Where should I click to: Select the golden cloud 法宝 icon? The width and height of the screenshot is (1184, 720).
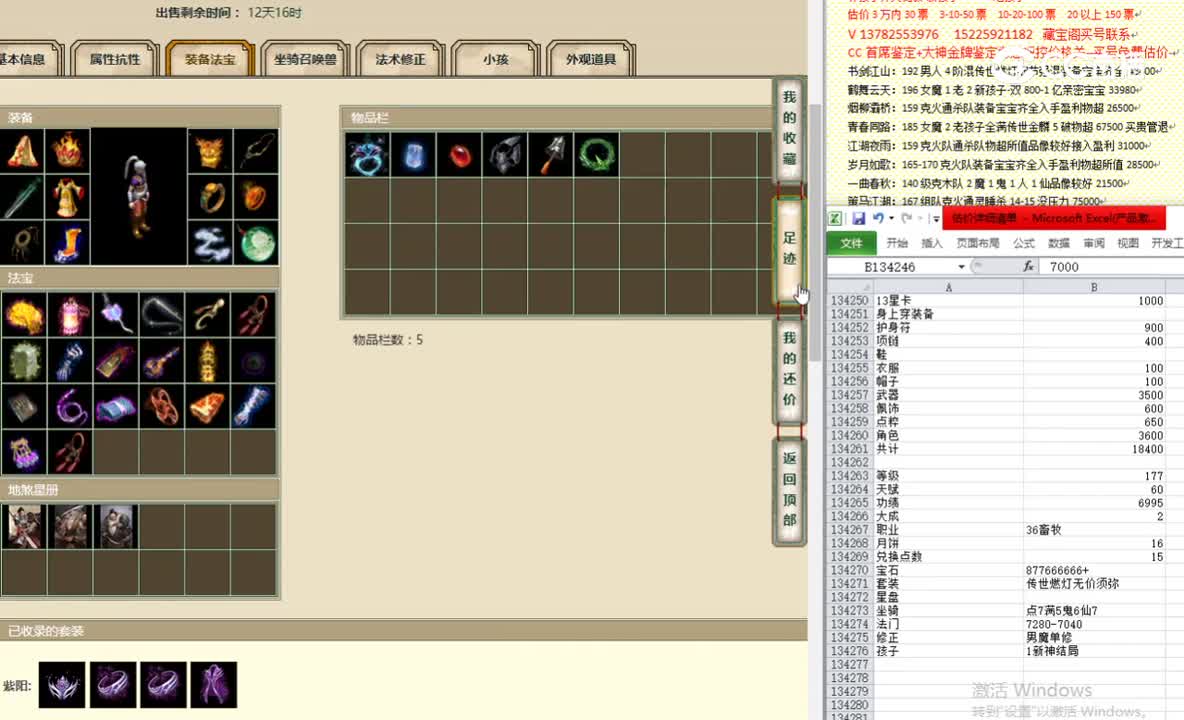coord(24,315)
